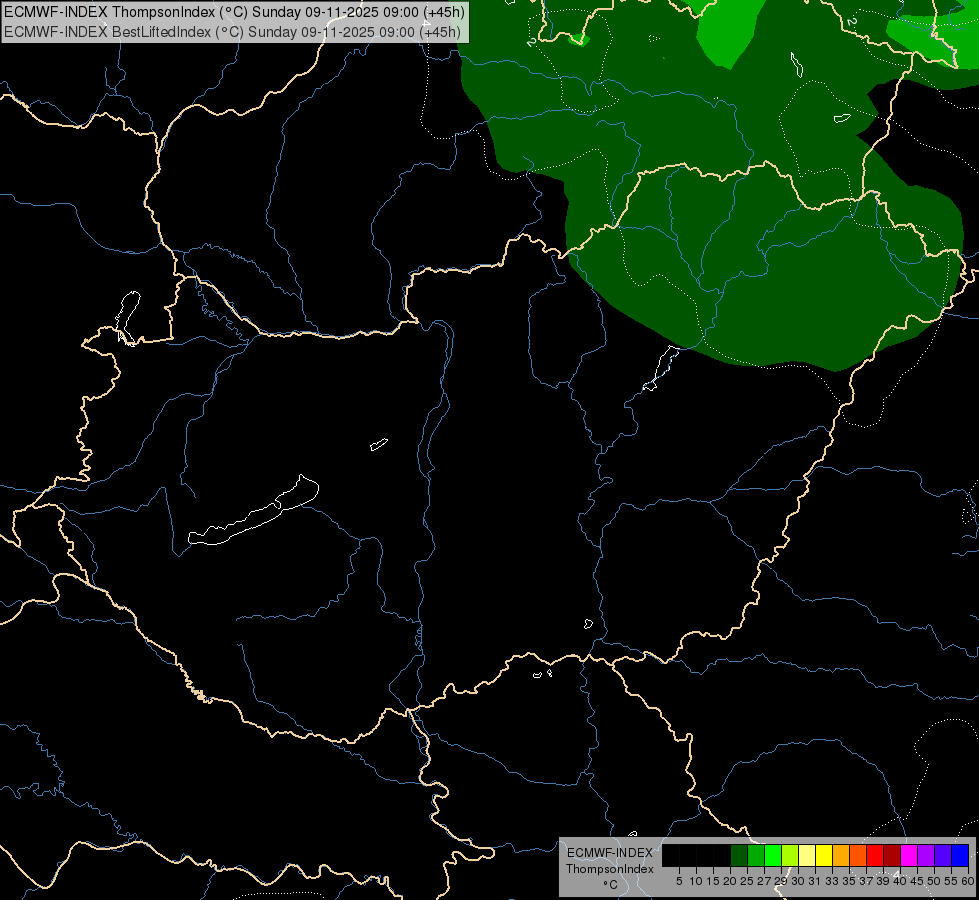Click the BestLiftedIndex title line at top
This screenshot has width=979, height=900.
click(x=232, y=32)
